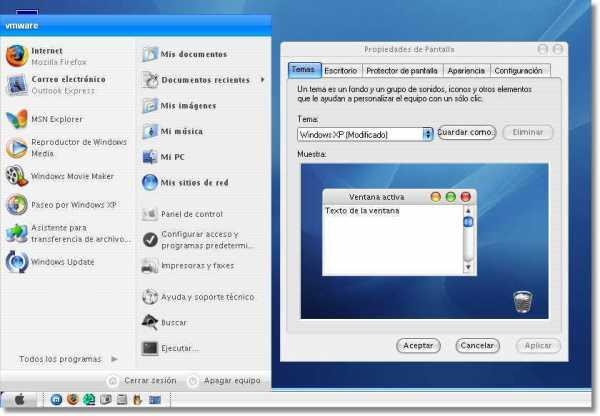The height and width of the screenshot is (416, 600).
Task: Click the blue window quick launch icon
Action: (x=155, y=400)
